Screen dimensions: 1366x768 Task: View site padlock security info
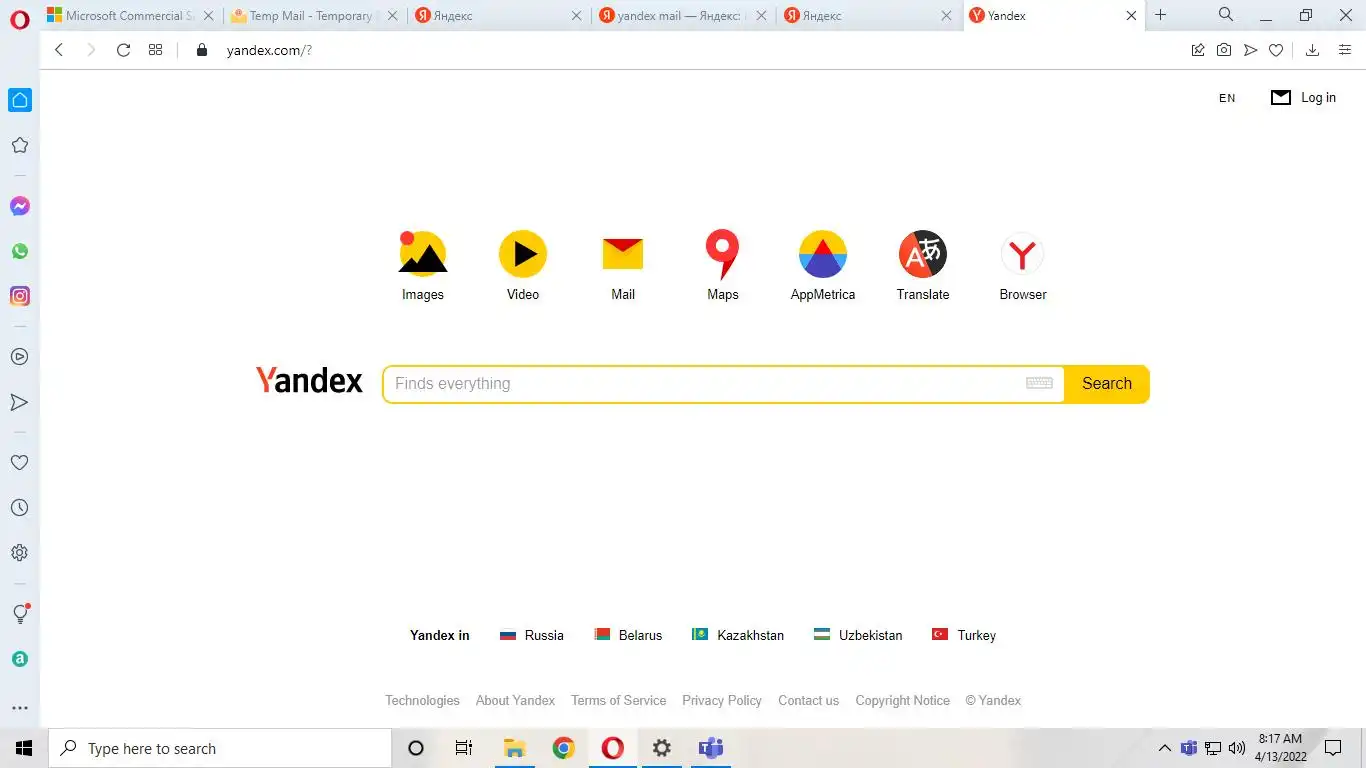(201, 50)
